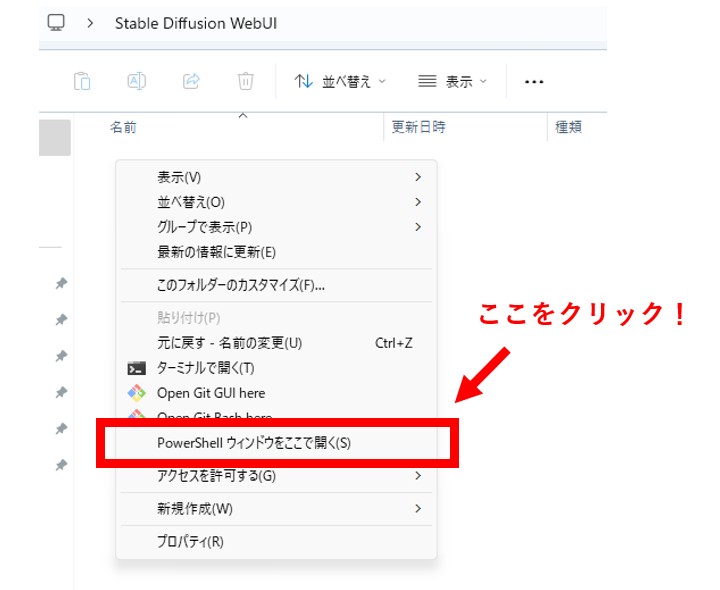
Task: Click the This PC monitor icon in address bar
Action: (x=56, y=22)
